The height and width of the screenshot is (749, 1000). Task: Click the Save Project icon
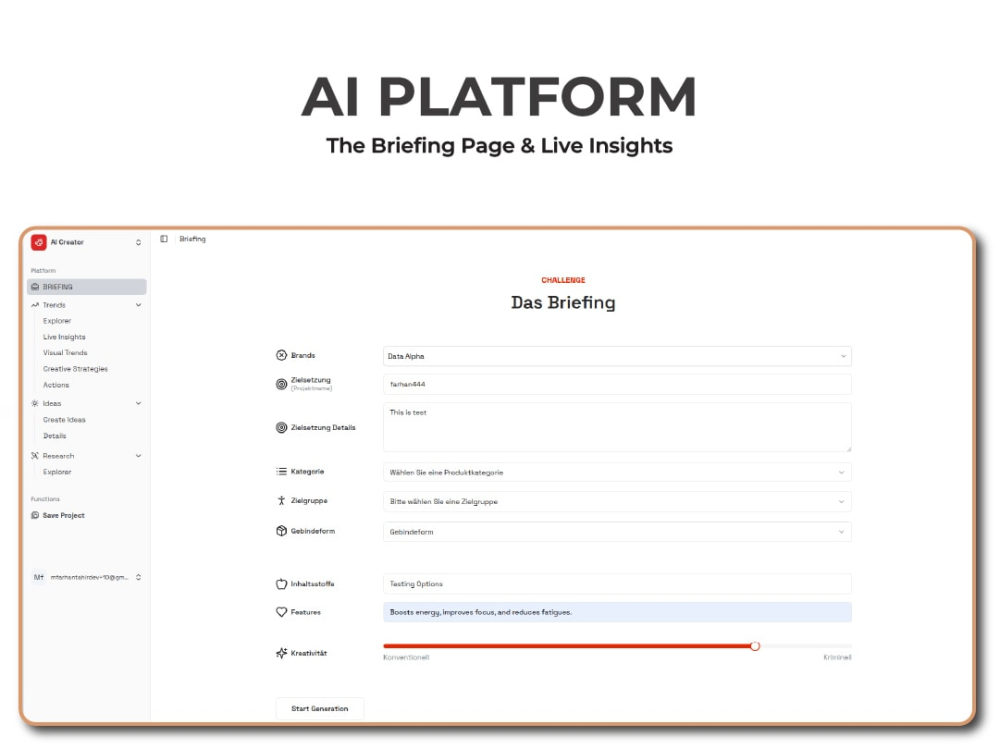(x=35, y=515)
